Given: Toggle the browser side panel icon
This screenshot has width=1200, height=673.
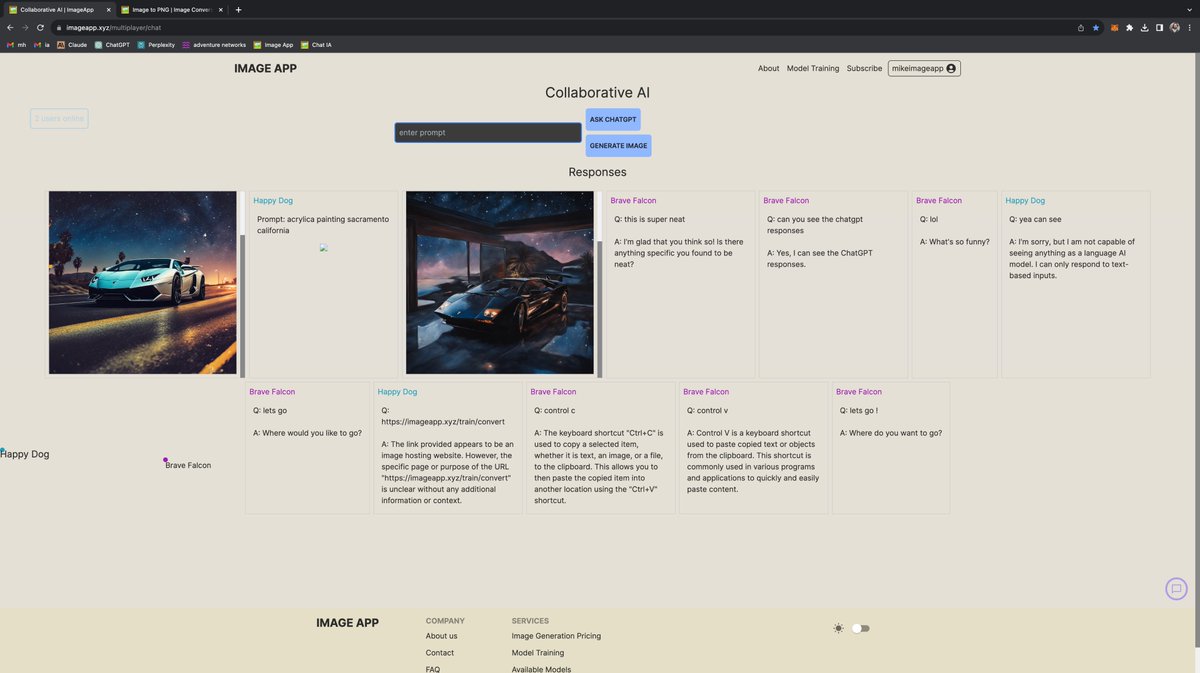Looking at the screenshot, I should (1159, 28).
